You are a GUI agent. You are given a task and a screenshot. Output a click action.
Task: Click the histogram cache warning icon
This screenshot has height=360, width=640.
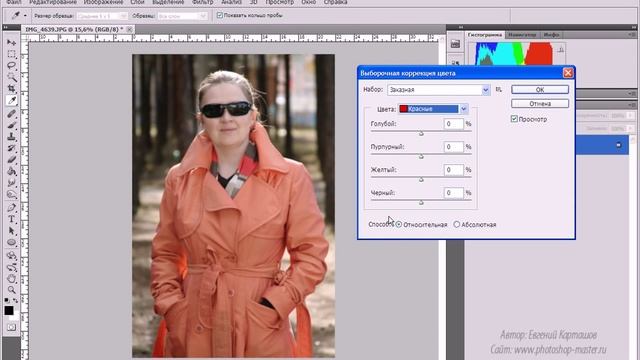(561, 49)
